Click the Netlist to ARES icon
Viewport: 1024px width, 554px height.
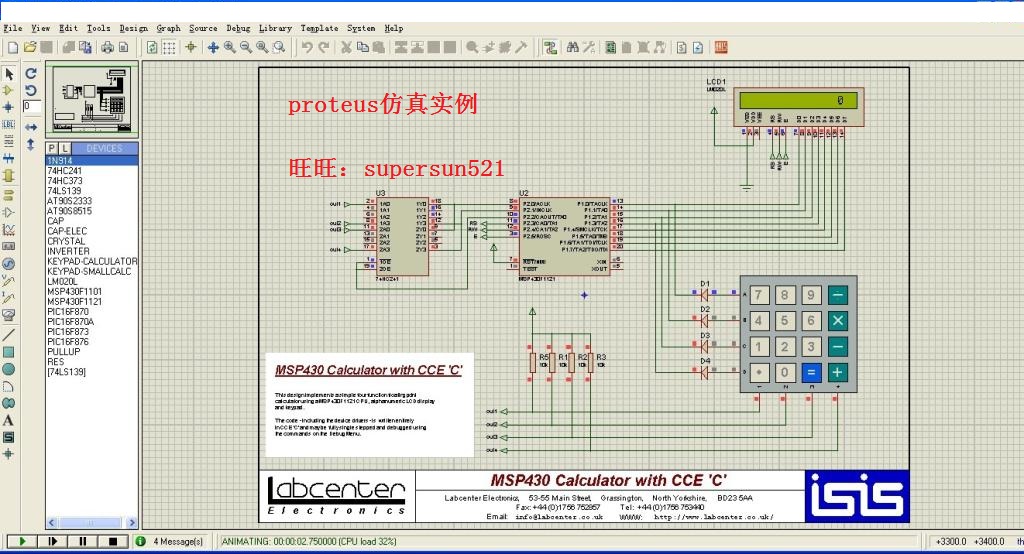[721, 47]
